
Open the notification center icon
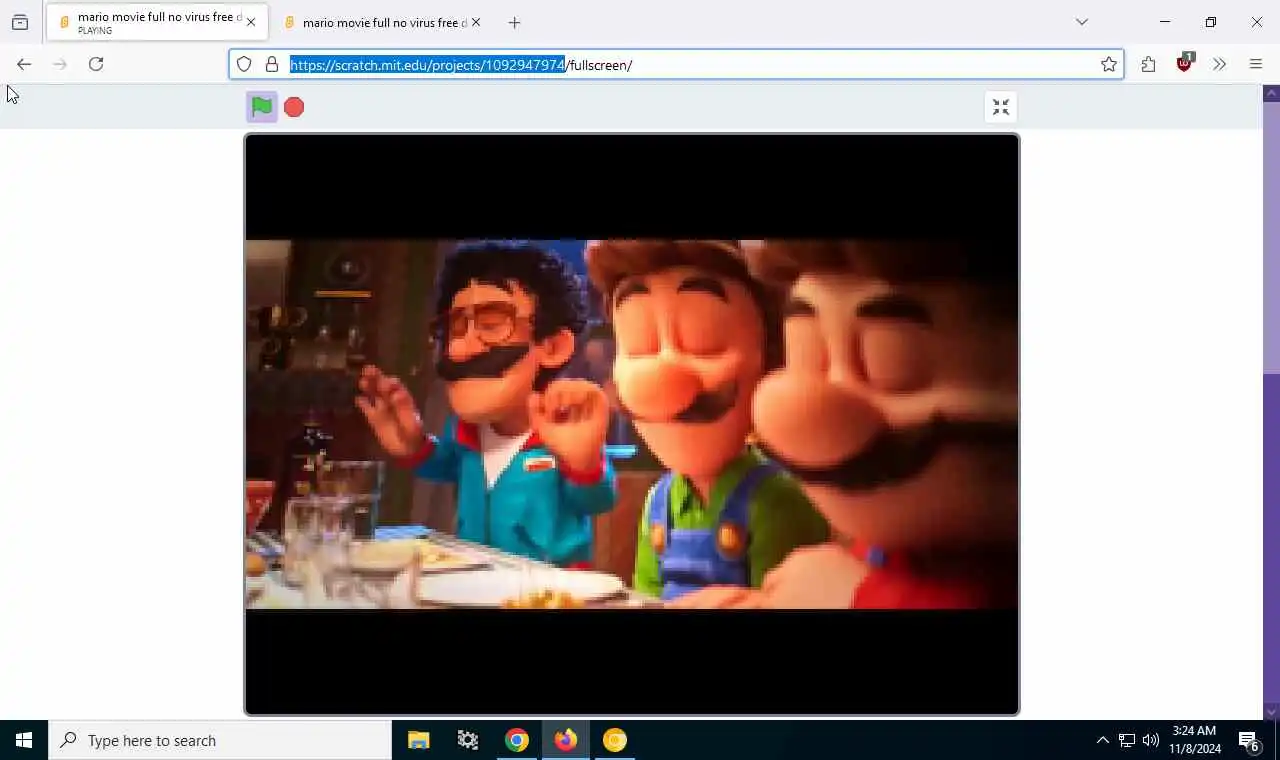click(x=1249, y=740)
